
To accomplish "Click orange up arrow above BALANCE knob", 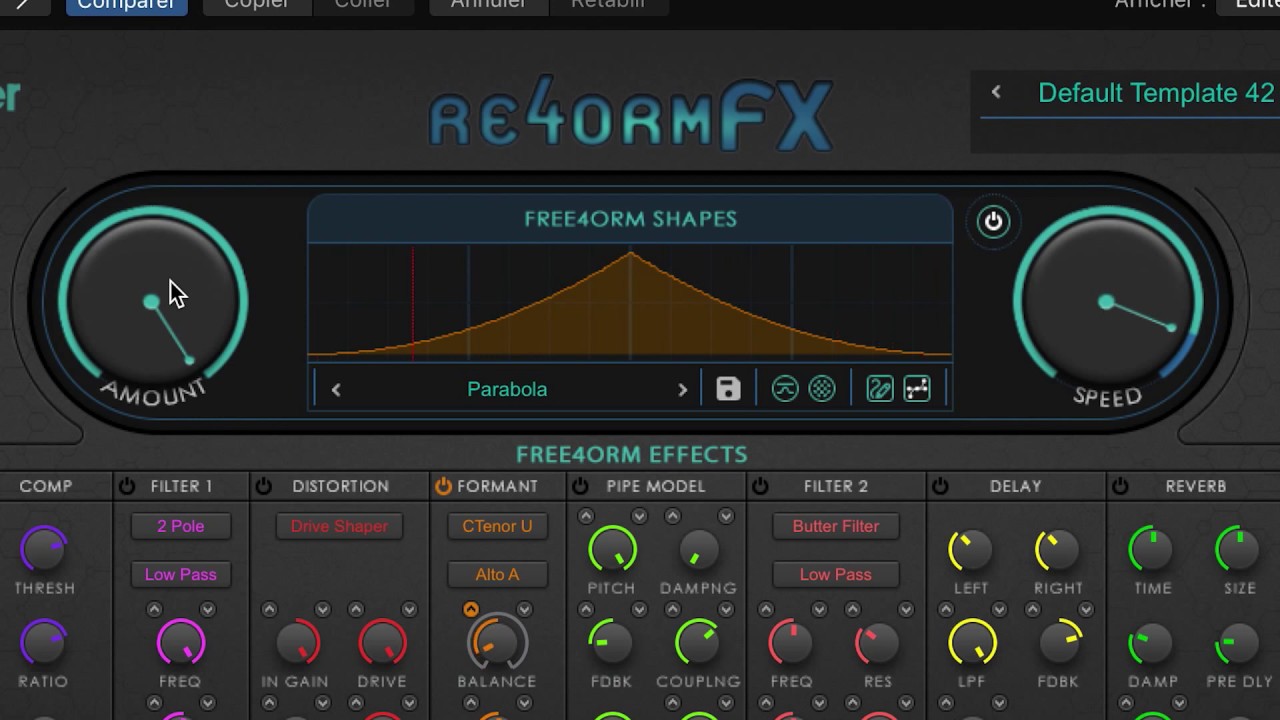I will (x=471, y=609).
